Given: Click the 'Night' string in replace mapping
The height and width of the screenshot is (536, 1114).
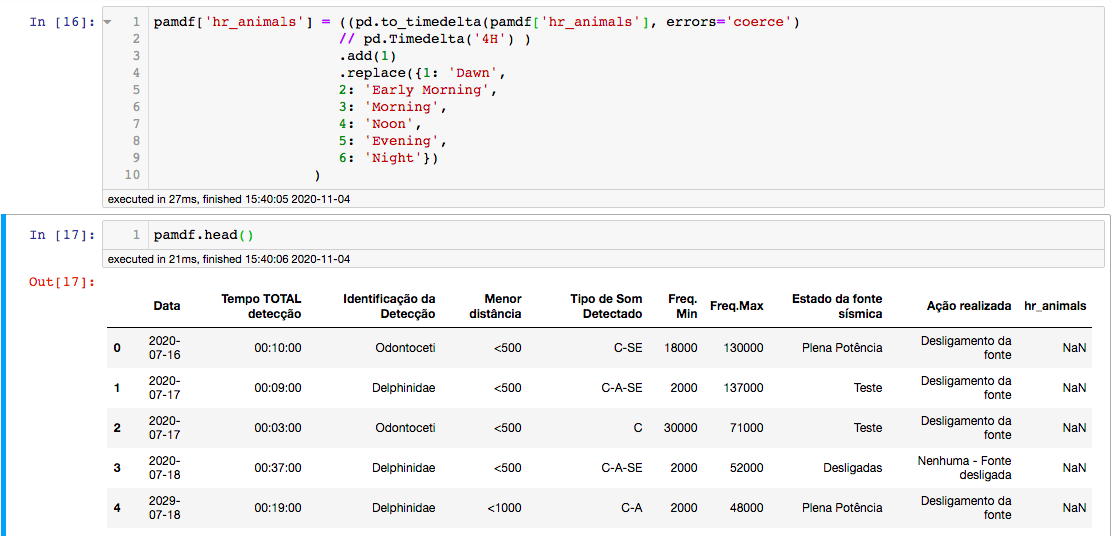Looking at the screenshot, I should [393, 158].
